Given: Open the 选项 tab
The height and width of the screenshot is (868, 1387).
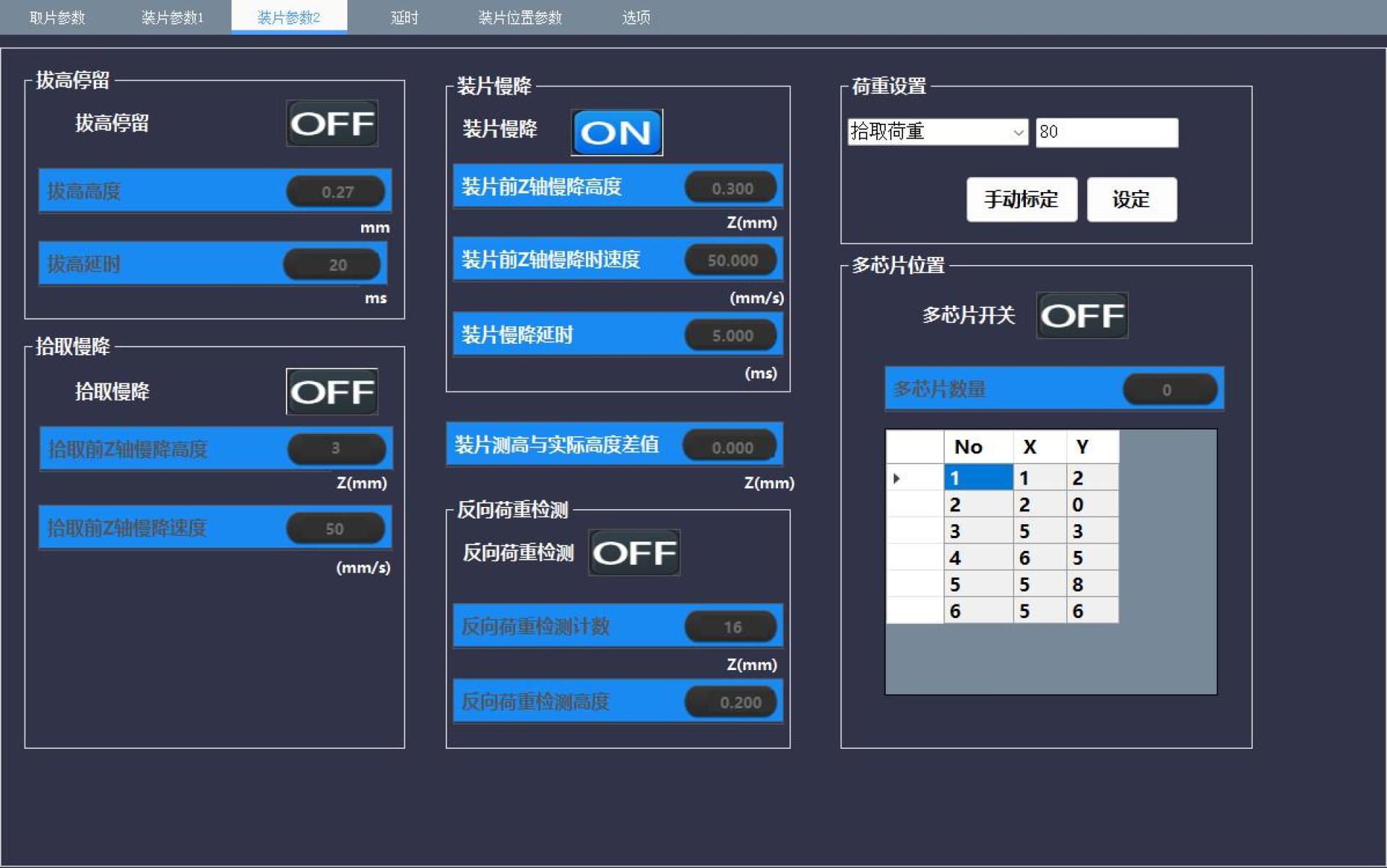Looking at the screenshot, I should click(x=636, y=17).
